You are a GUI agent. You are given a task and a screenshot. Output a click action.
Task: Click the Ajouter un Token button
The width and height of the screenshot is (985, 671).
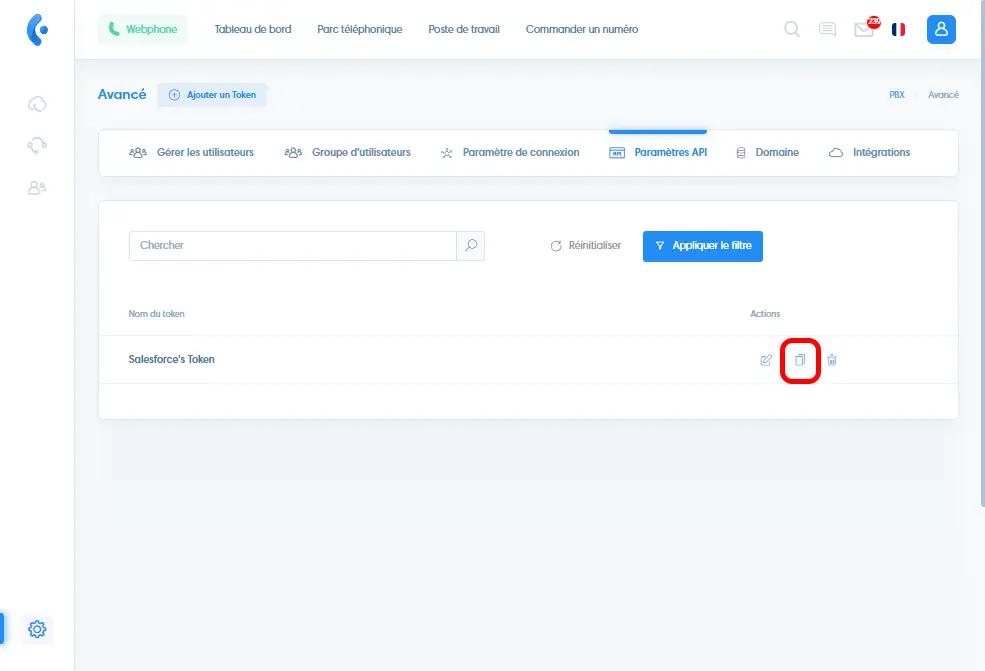[212, 95]
